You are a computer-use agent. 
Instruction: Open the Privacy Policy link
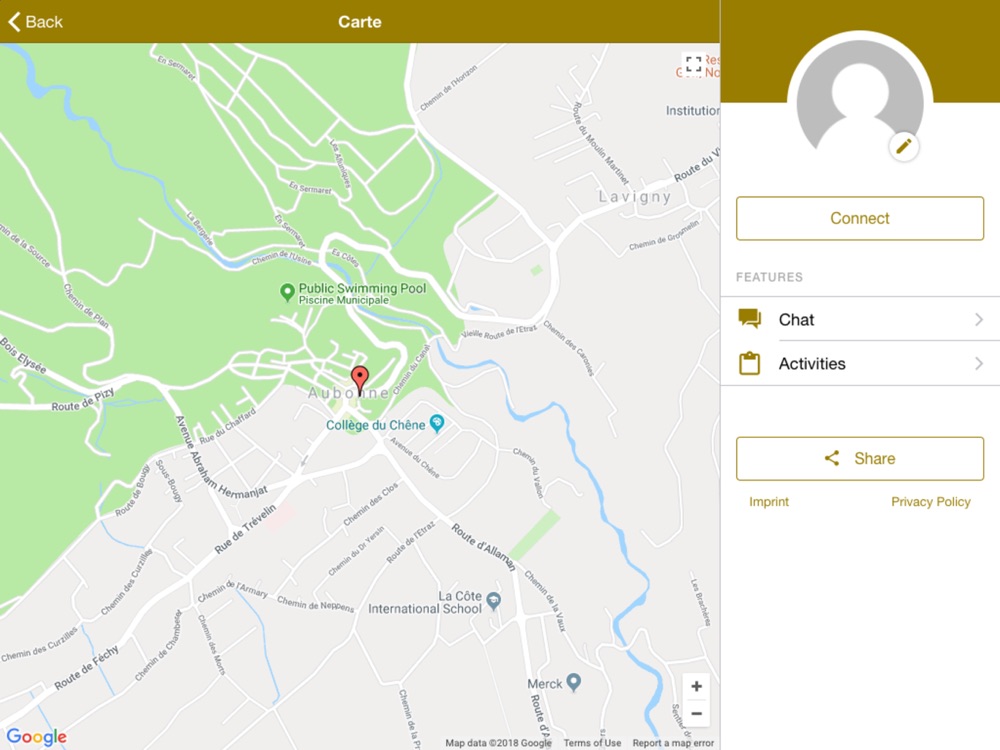[x=930, y=502]
